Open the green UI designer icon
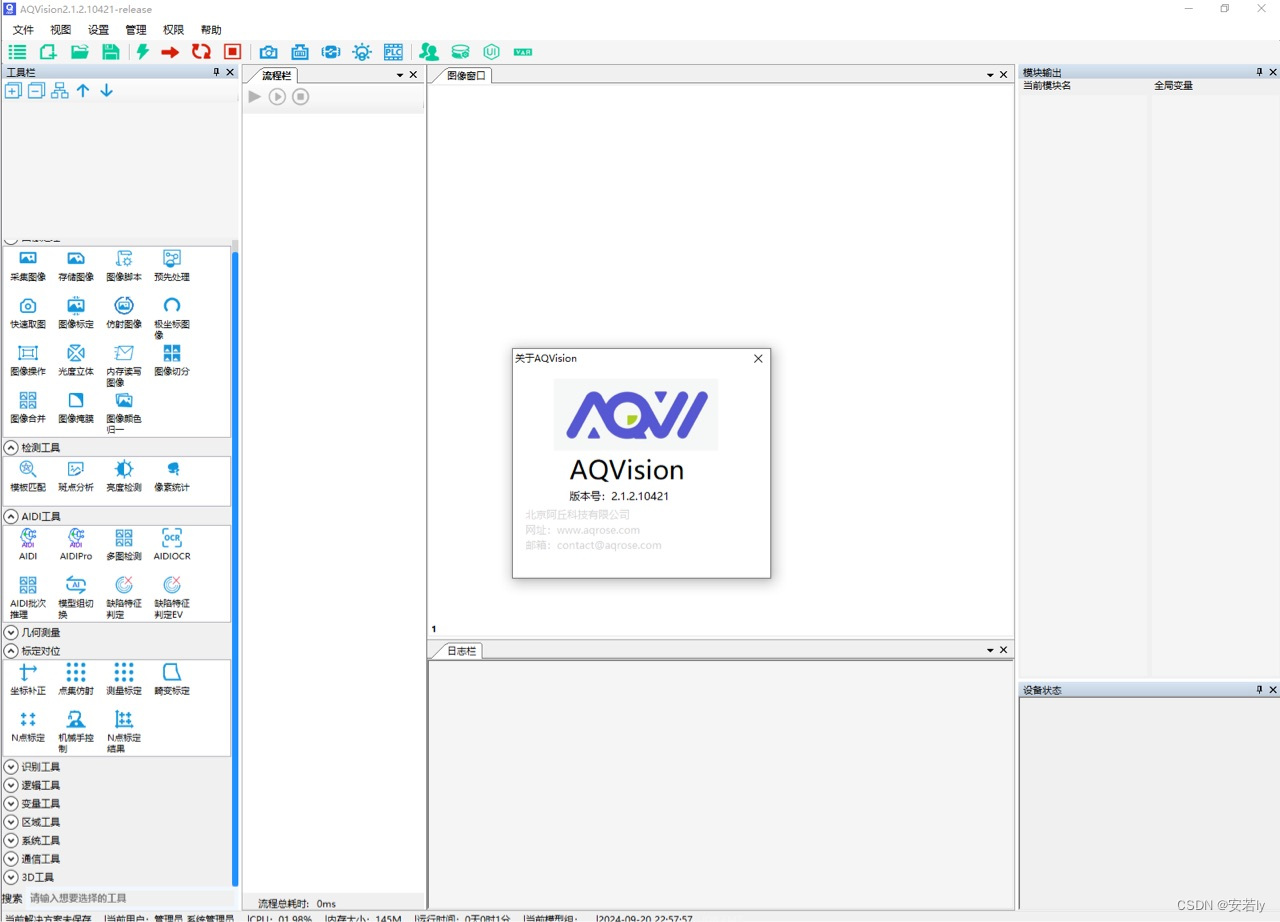The width and height of the screenshot is (1280, 922). (491, 52)
